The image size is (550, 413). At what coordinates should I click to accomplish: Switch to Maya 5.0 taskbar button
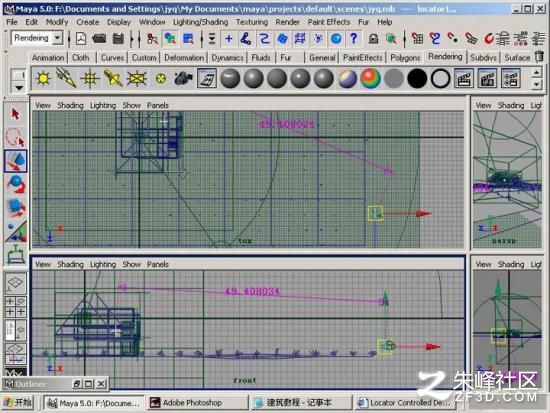pyautogui.click(x=93, y=402)
